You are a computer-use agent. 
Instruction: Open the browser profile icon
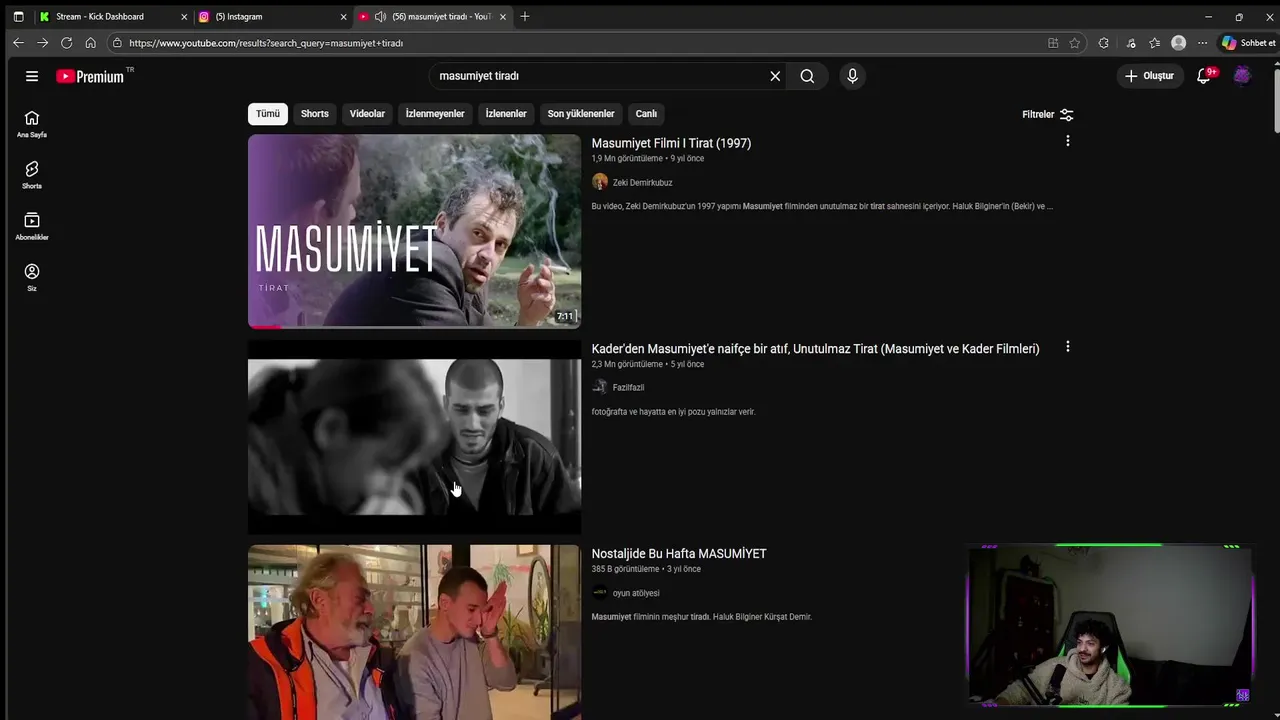1178,43
